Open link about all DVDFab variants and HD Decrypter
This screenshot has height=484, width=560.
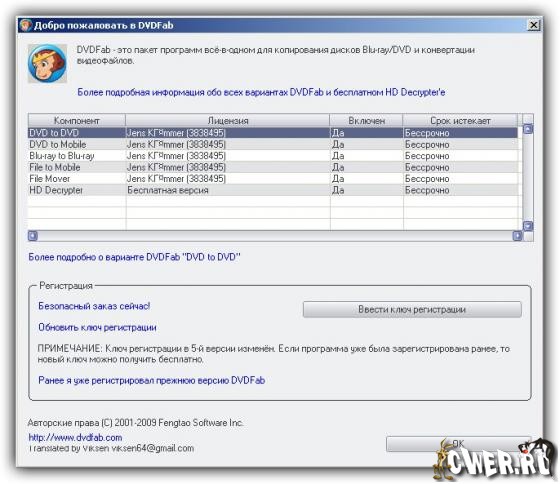tap(261, 93)
